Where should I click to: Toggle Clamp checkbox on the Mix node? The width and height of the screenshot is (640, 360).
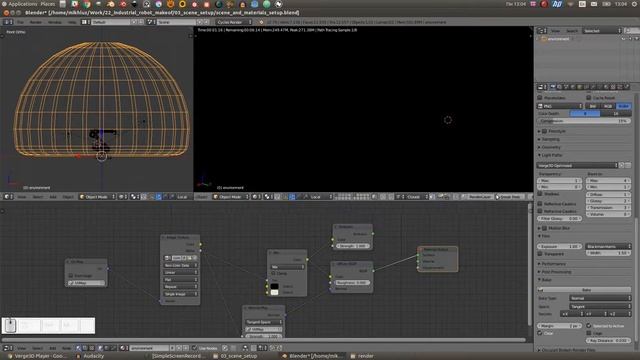click(273, 273)
